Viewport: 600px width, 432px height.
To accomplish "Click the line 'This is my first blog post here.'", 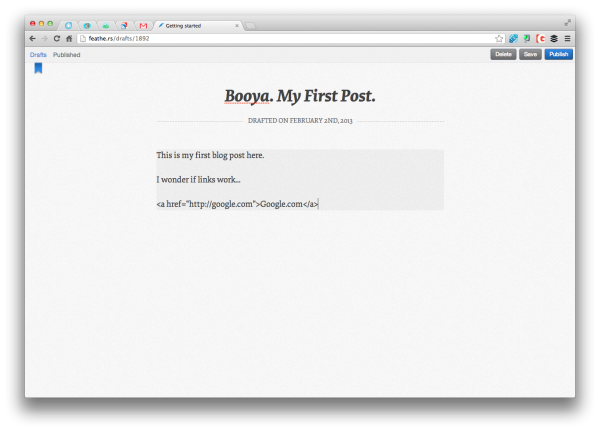I will (x=210, y=155).
